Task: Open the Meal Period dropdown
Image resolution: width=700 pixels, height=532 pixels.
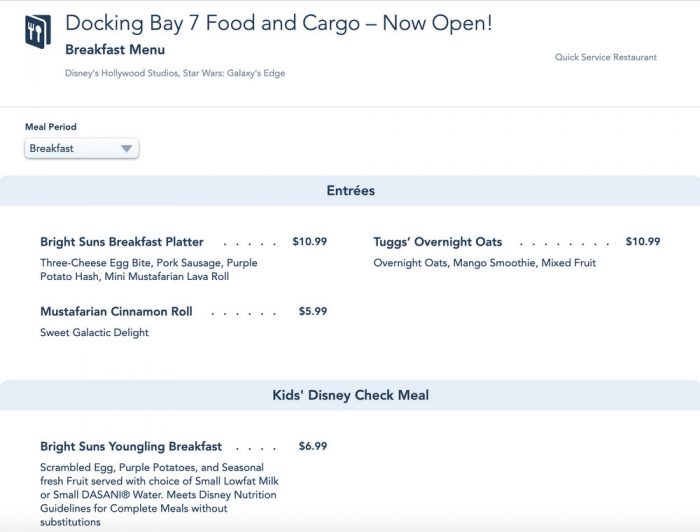Action: tap(81, 149)
